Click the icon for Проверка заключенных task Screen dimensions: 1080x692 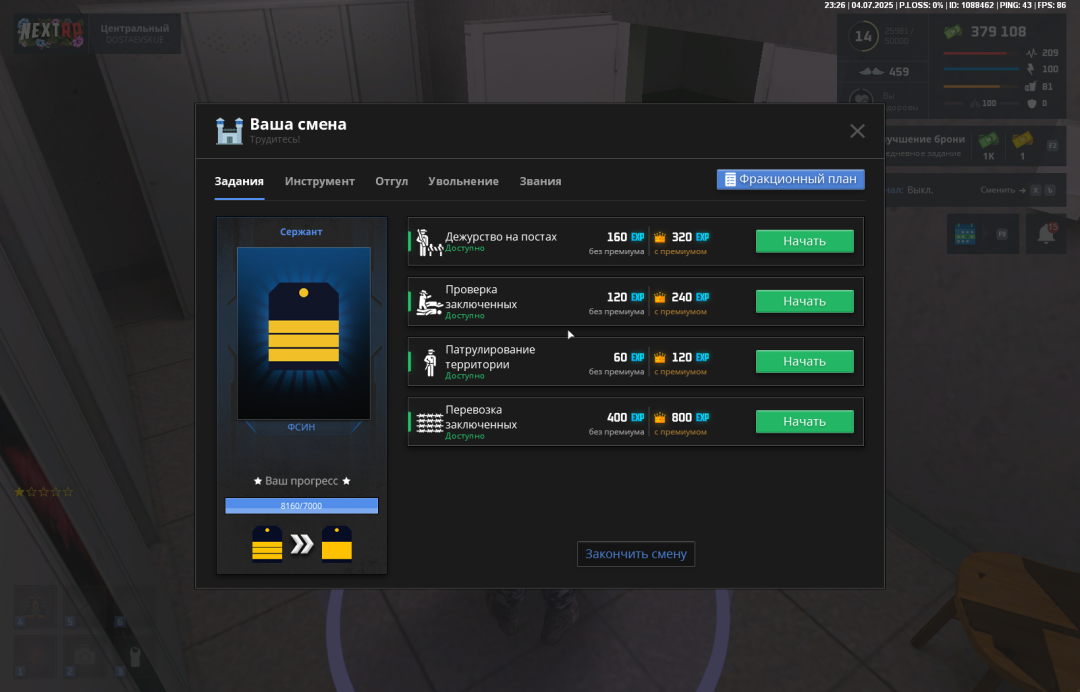click(x=430, y=302)
